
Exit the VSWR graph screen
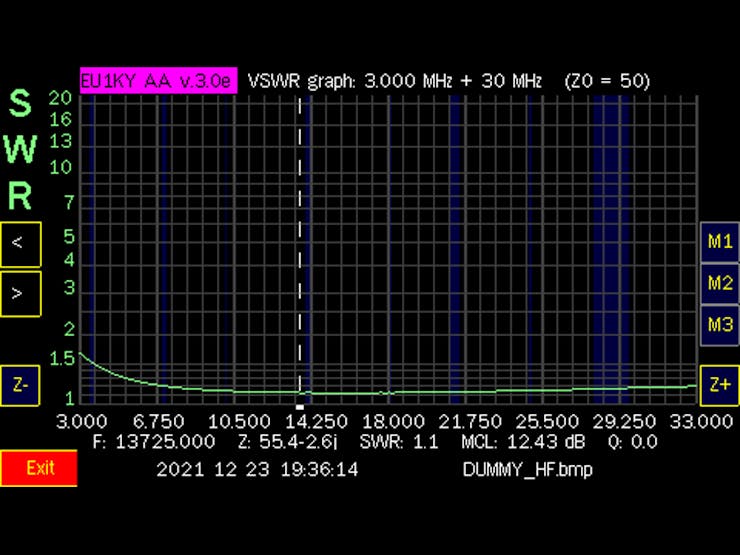39,468
